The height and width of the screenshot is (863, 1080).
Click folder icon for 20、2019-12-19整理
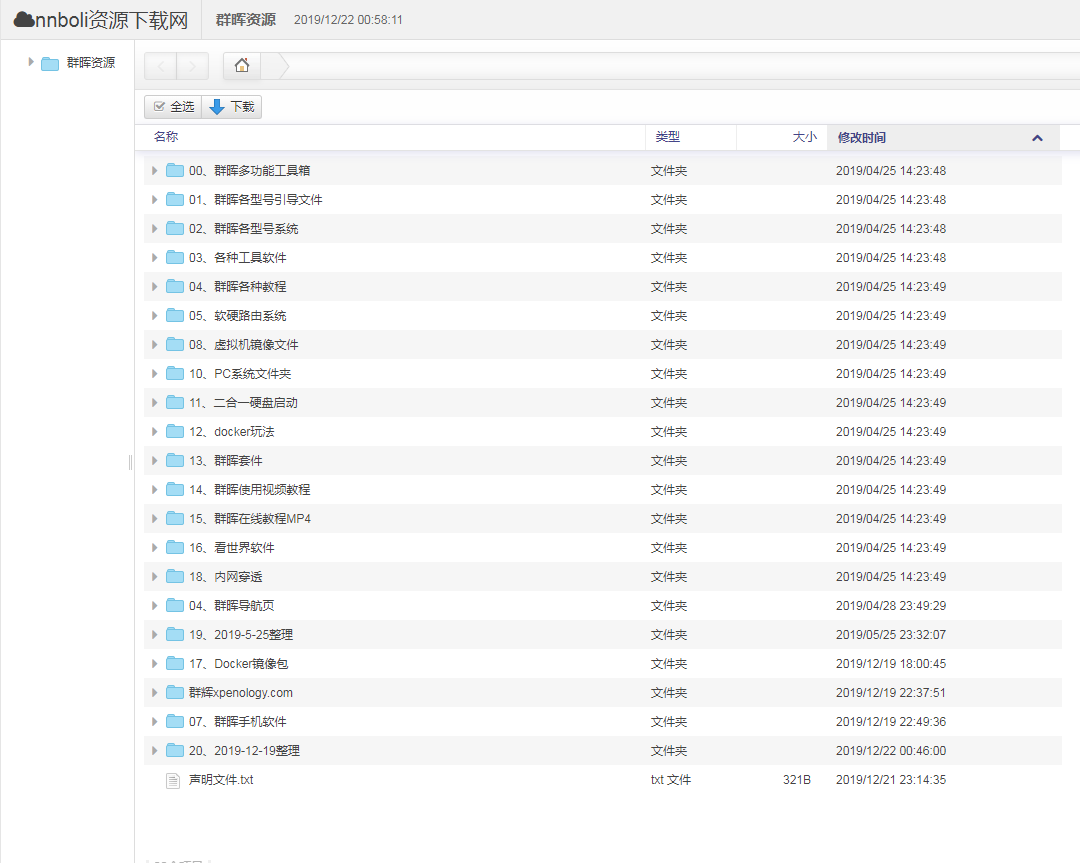click(x=175, y=750)
